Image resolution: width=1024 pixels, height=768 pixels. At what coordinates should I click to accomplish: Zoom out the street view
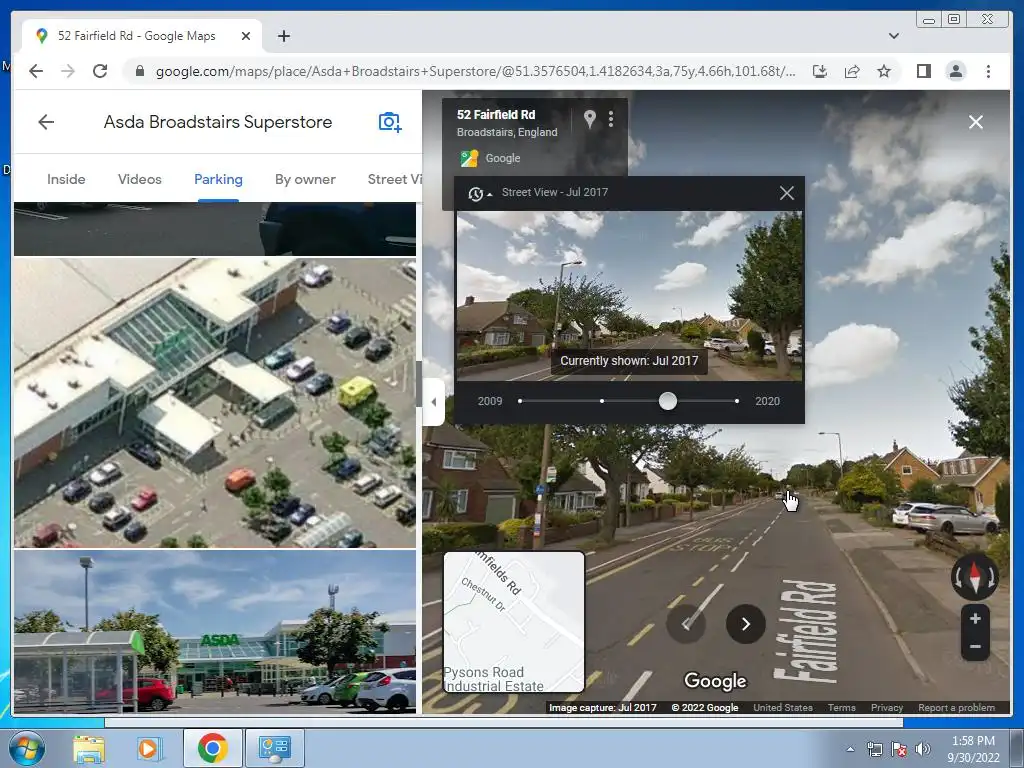coord(975,647)
